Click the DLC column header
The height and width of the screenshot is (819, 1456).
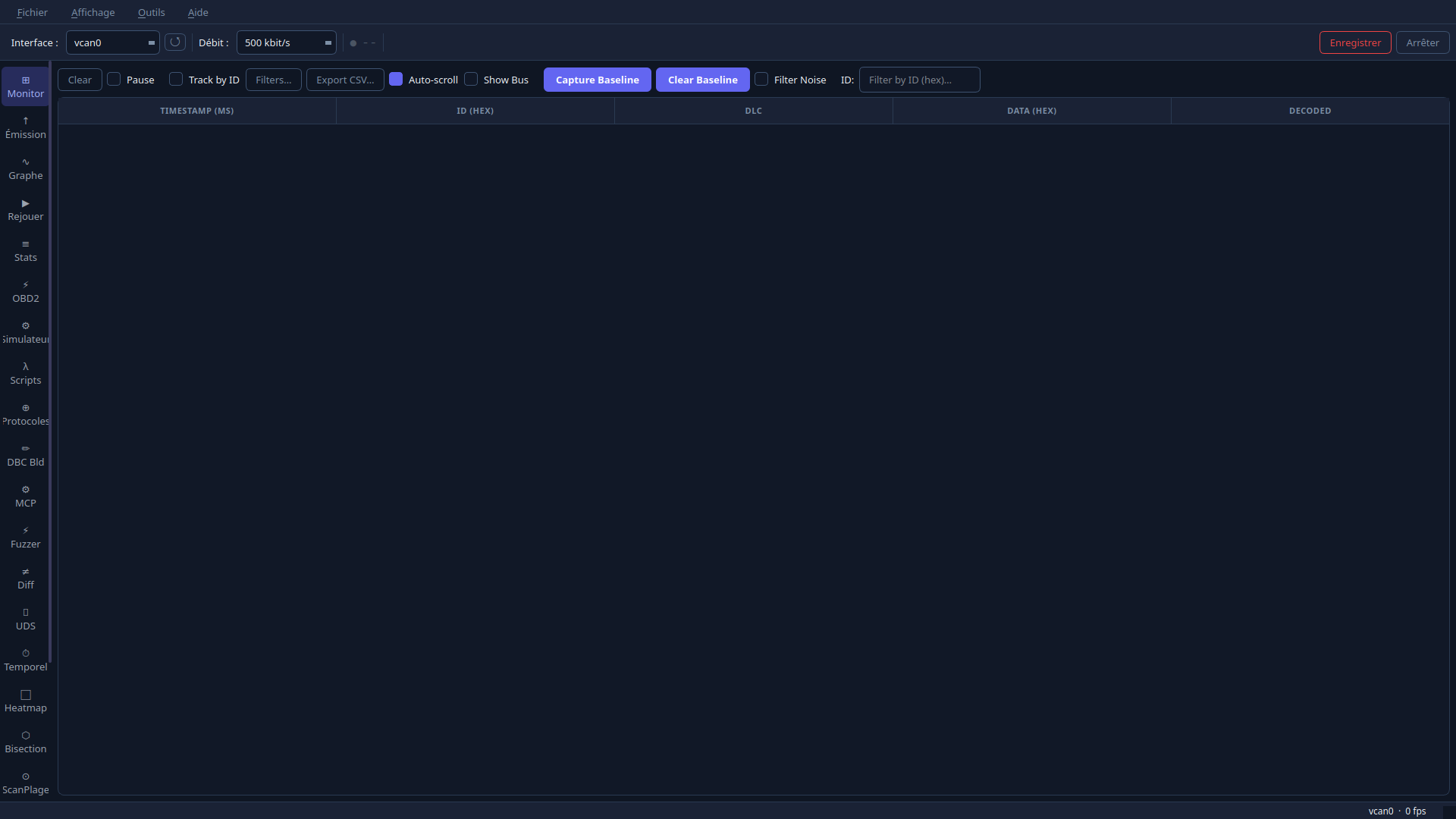pyautogui.click(x=754, y=111)
